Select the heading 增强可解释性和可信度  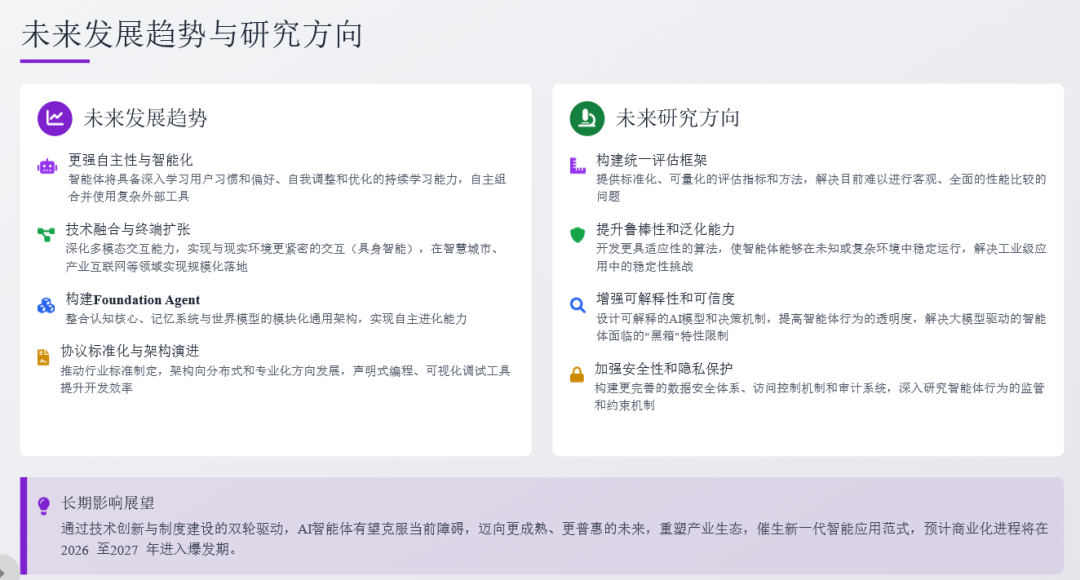click(665, 299)
